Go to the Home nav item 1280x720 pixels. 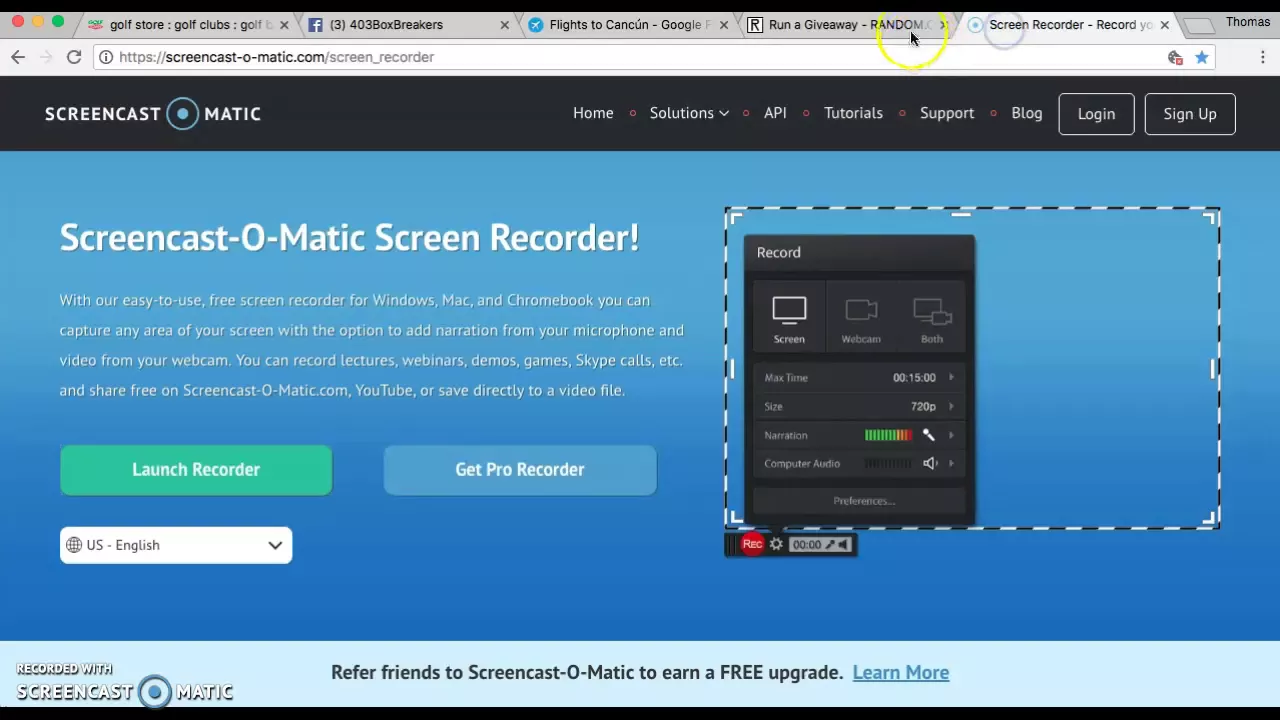coord(593,113)
